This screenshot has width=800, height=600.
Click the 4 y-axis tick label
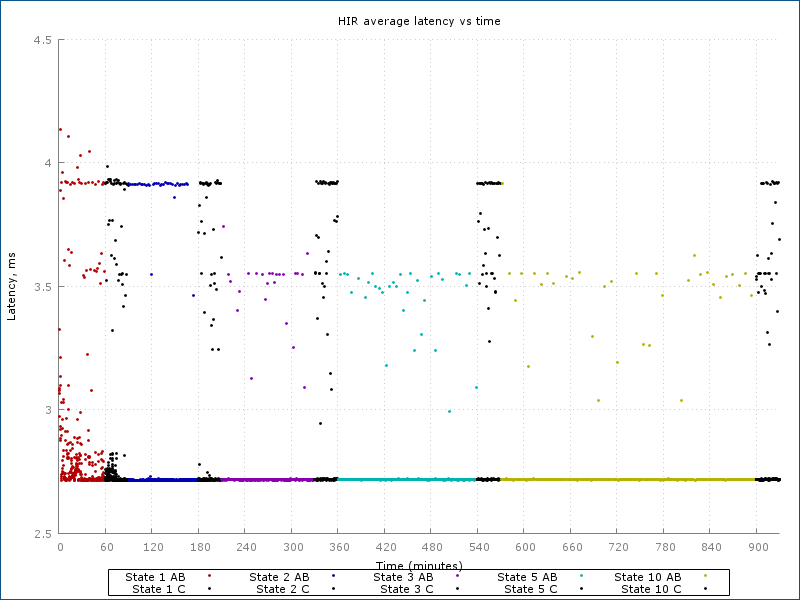48,163
